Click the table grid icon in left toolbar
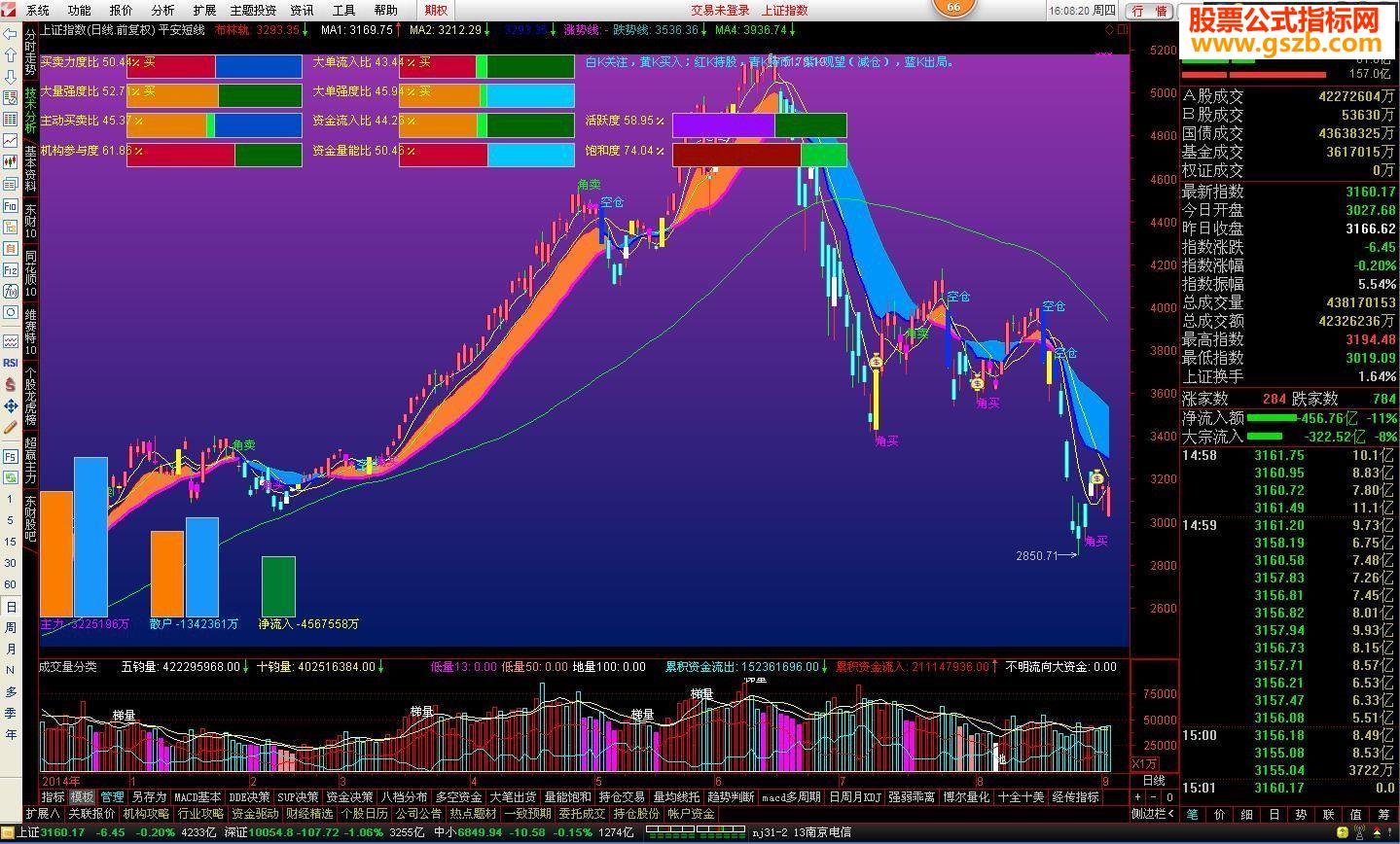This screenshot has height=844, width=1400. [10, 120]
